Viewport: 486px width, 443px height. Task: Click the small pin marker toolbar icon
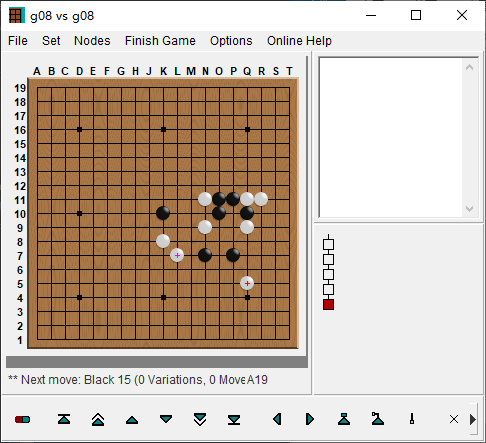(x=412, y=419)
